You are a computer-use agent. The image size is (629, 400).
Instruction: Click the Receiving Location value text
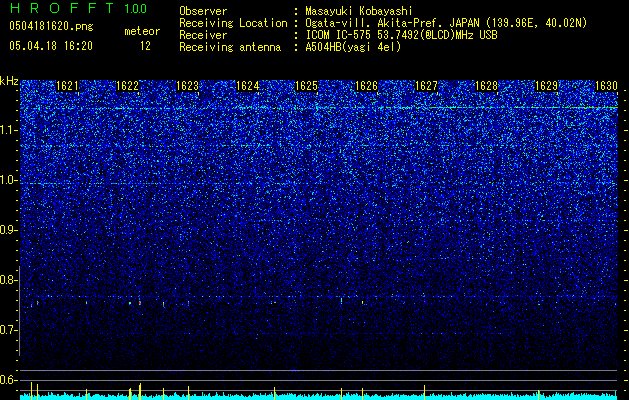pos(446,23)
